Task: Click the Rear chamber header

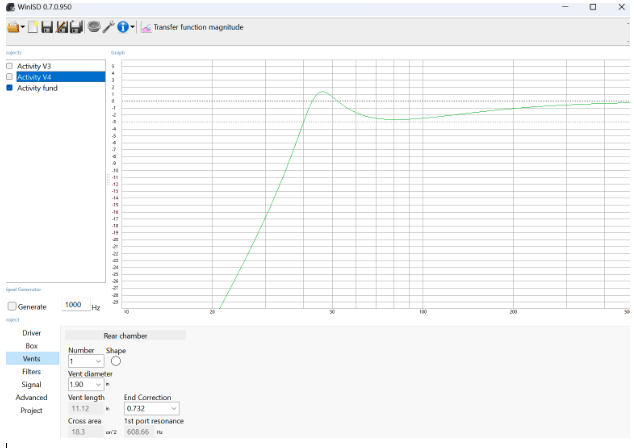Action: click(x=125, y=336)
